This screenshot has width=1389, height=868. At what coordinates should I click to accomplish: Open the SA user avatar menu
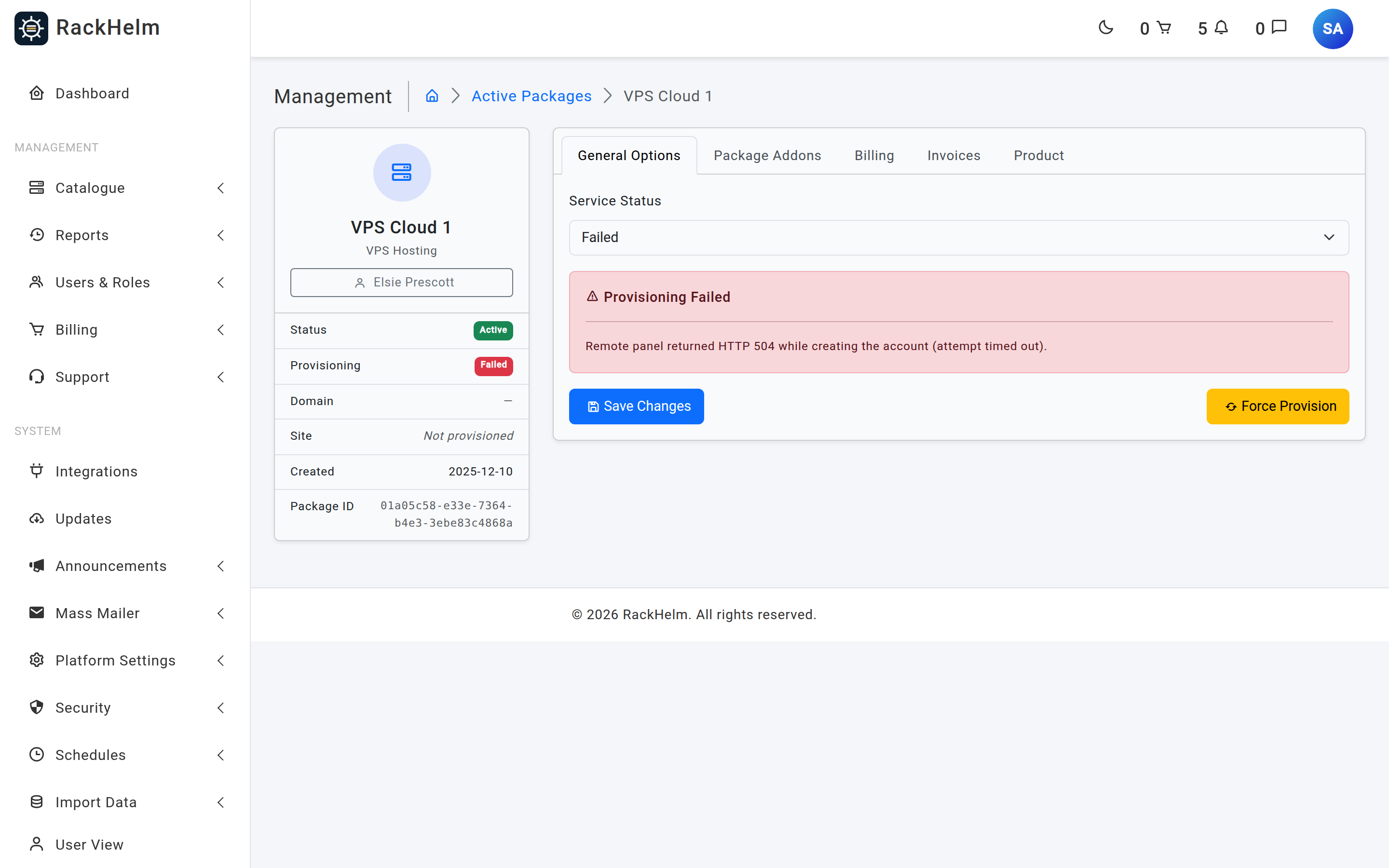pyautogui.click(x=1332, y=29)
